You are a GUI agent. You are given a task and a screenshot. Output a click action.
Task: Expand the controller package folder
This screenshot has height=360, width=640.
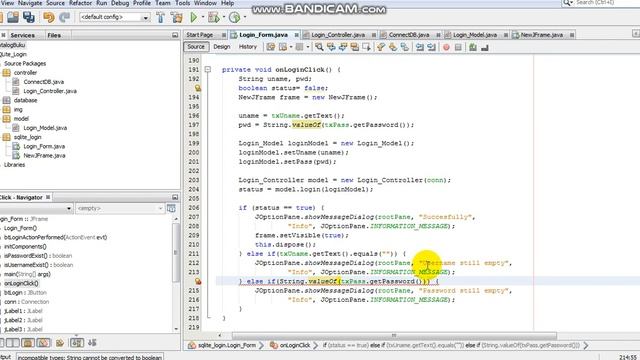(7, 73)
